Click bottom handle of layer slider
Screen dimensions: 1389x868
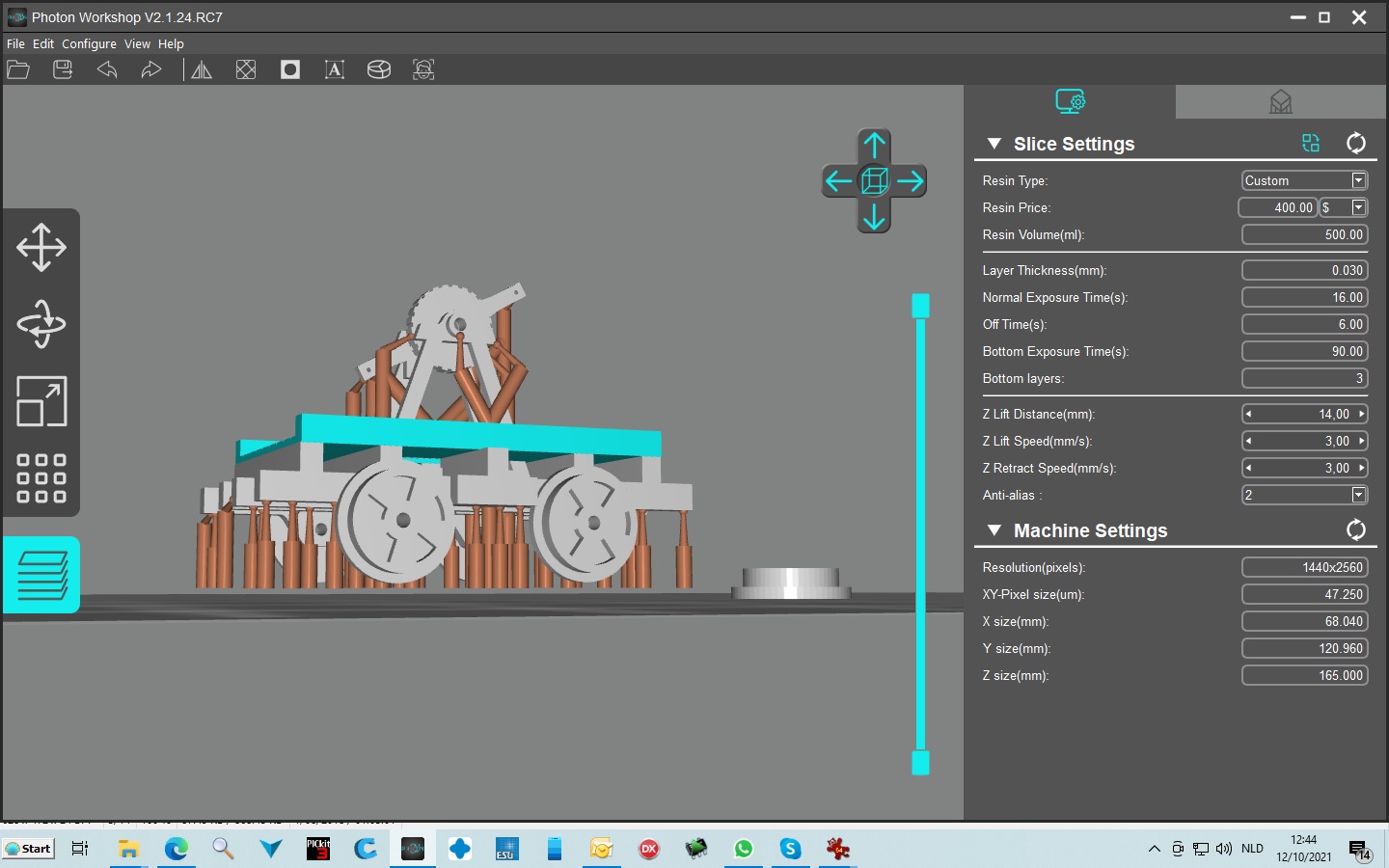pyautogui.click(x=920, y=763)
